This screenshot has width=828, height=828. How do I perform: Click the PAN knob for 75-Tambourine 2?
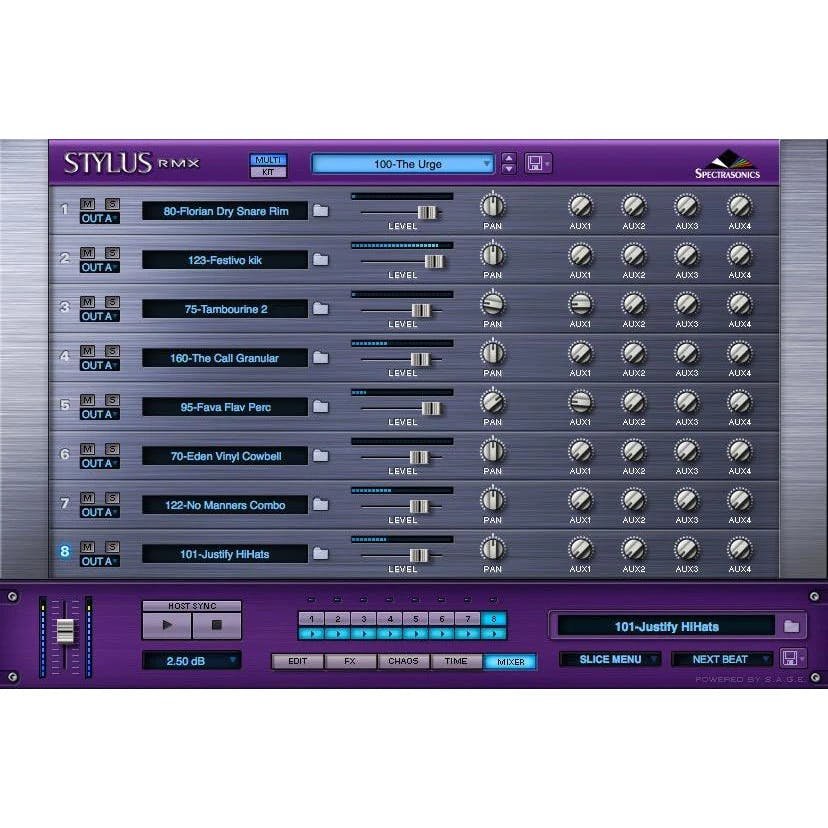point(493,304)
